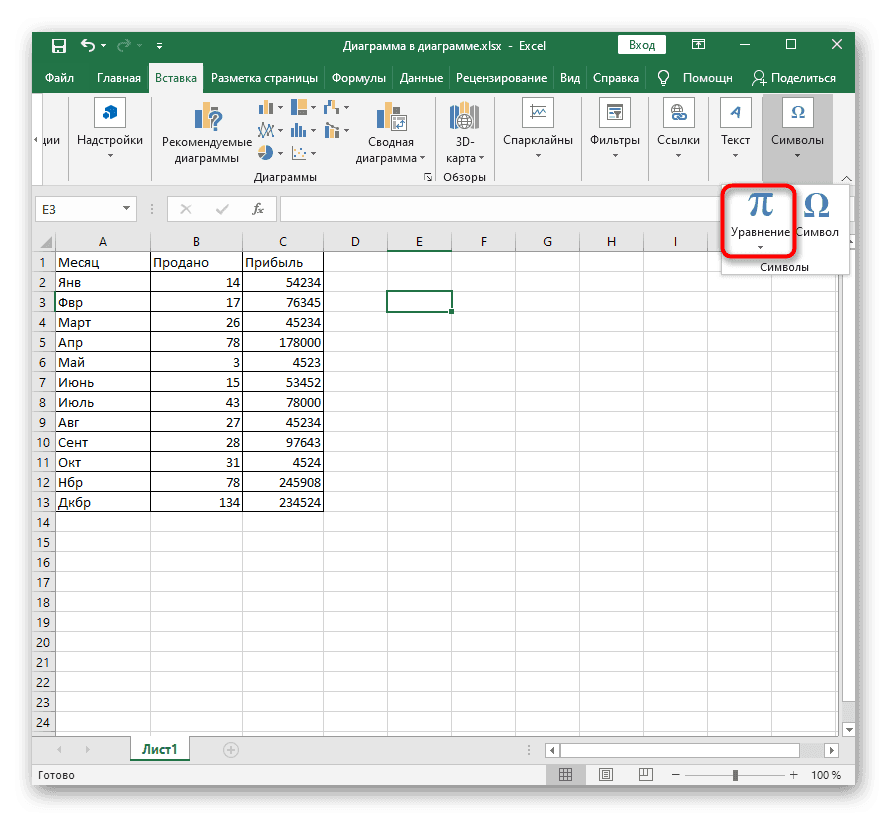Click the zoom slider handle in status bar
The height and width of the screenshot is (817, 887).
coord(735,775)
